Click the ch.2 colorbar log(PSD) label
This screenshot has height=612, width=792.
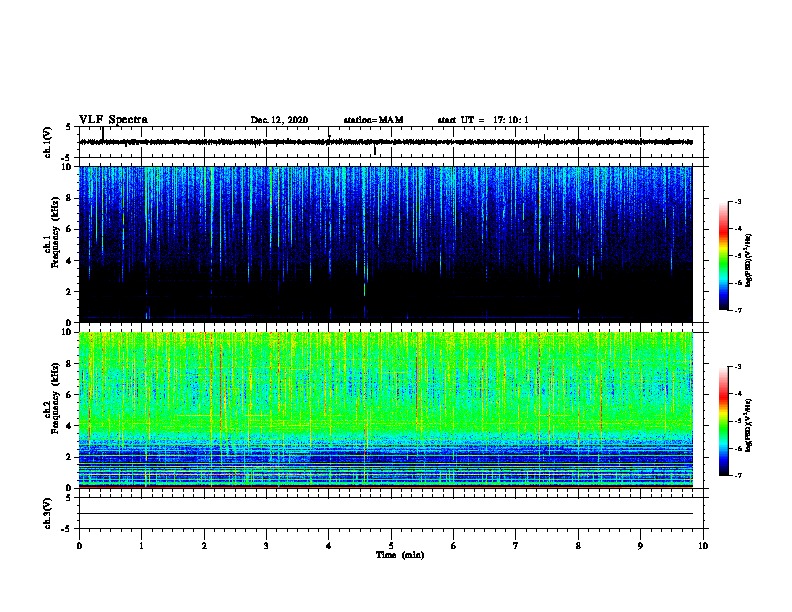(x=748, y=425)
